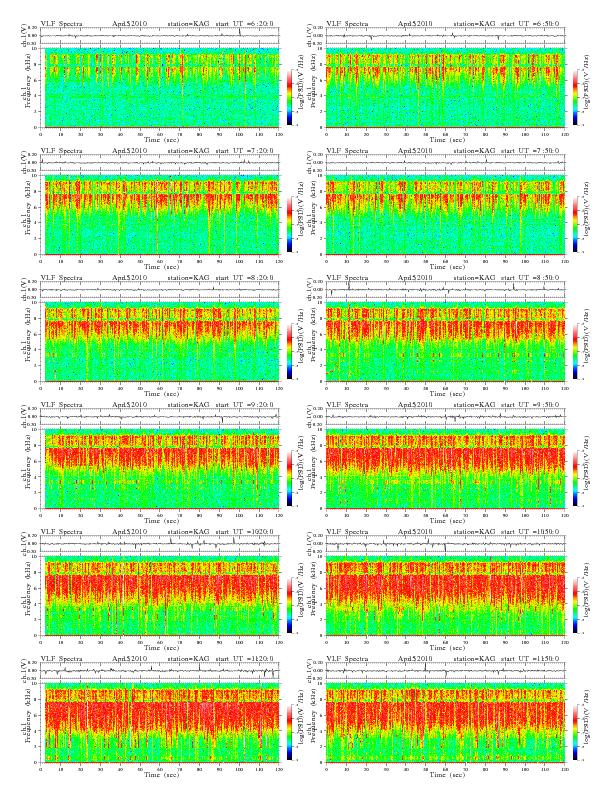Click the PSD color bar of the 7:50:0 plot

[x=575, y=224]
